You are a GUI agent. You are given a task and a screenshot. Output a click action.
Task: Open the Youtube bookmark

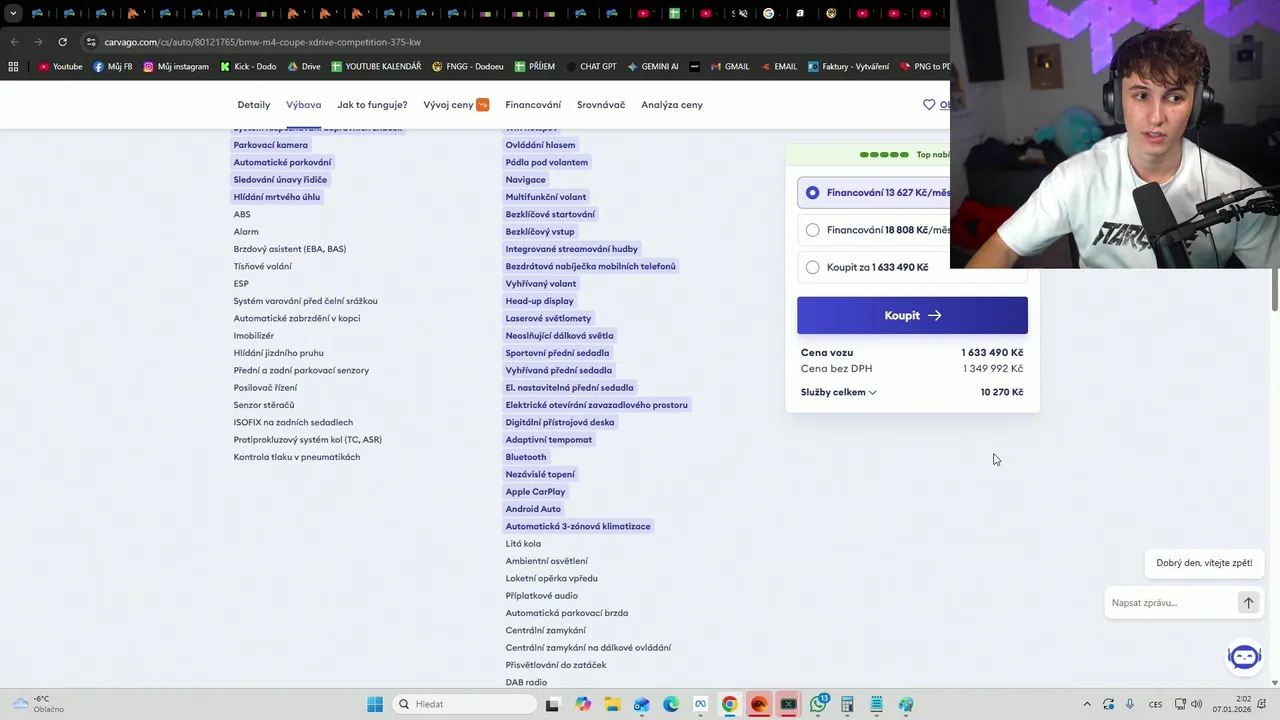60,67
